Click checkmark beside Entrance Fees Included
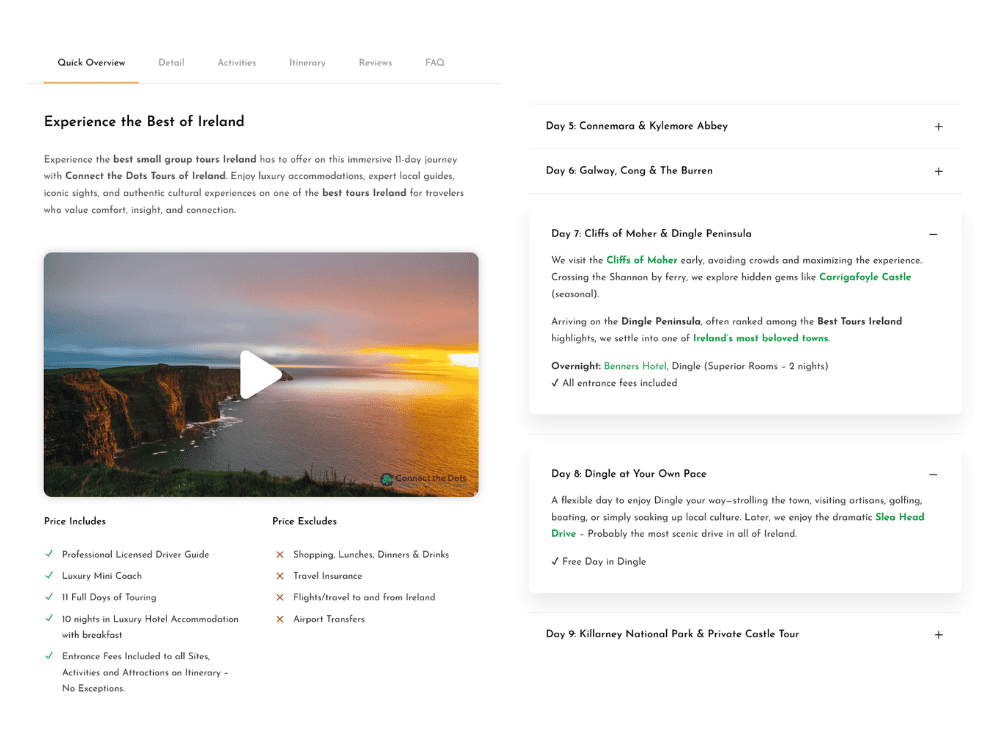Viewport: 1000px width, 750px height. pos(49,655)
